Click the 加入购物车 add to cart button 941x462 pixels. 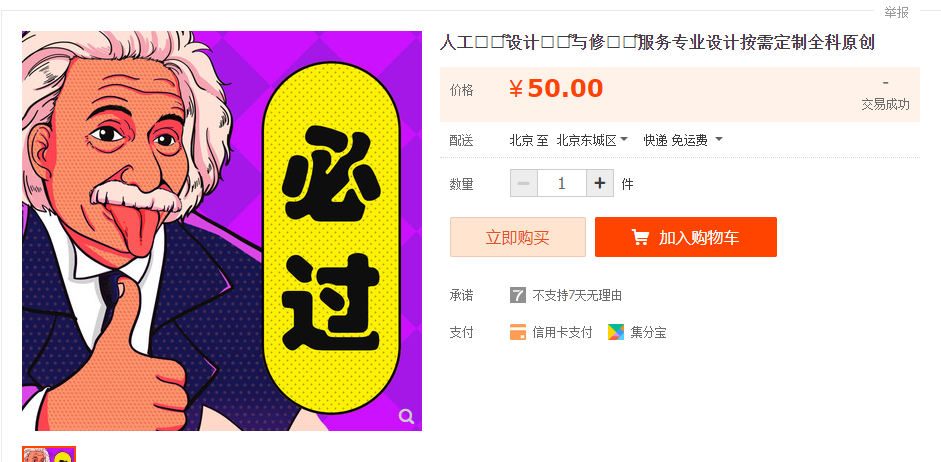(x=686, y=237)
